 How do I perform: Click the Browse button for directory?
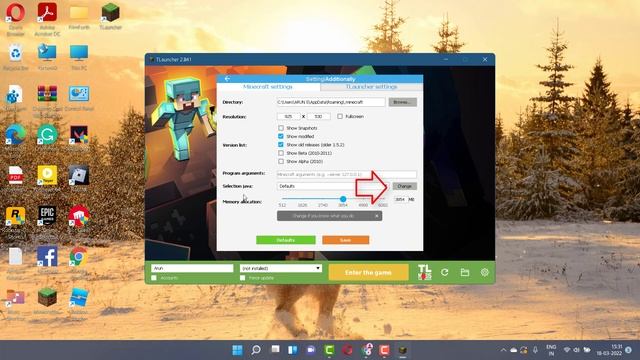point(402,102)
